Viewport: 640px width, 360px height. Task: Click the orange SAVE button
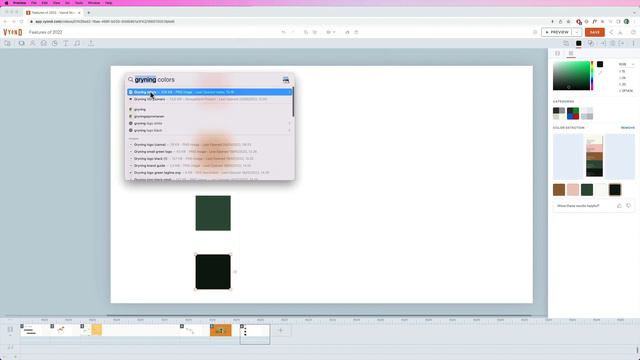point(595,32)
